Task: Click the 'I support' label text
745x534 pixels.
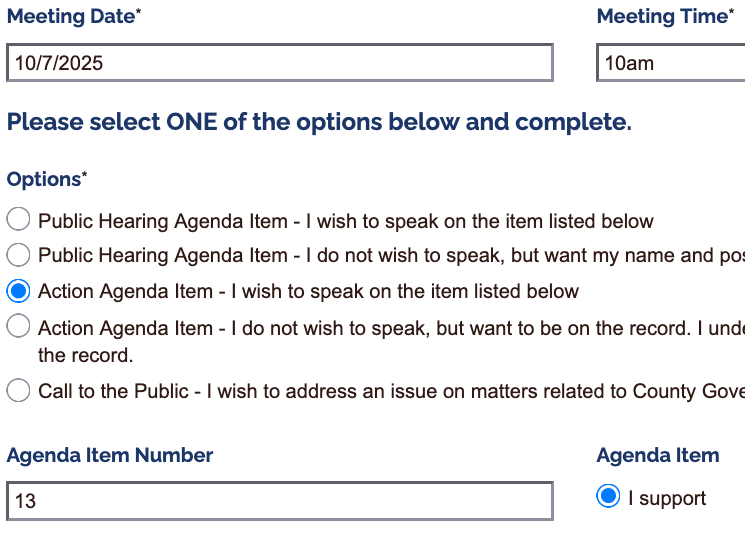Action: click(x=666, y=498)
